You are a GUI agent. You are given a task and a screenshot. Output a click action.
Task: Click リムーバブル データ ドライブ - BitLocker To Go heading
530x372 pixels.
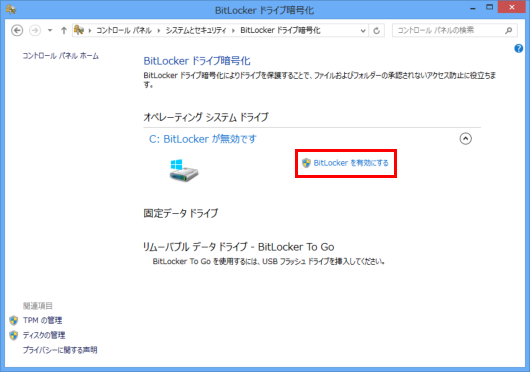click(x=239, y=247)
